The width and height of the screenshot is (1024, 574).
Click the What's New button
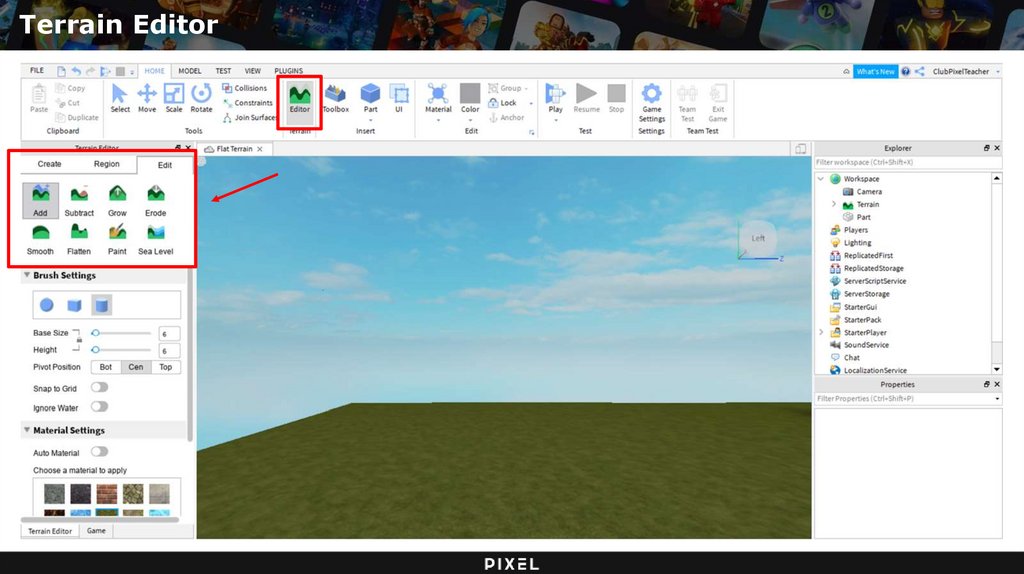pos(875,71)
